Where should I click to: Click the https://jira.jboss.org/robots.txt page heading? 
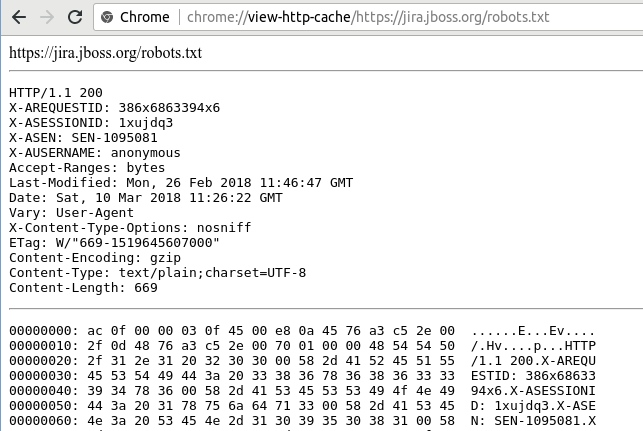105,53
